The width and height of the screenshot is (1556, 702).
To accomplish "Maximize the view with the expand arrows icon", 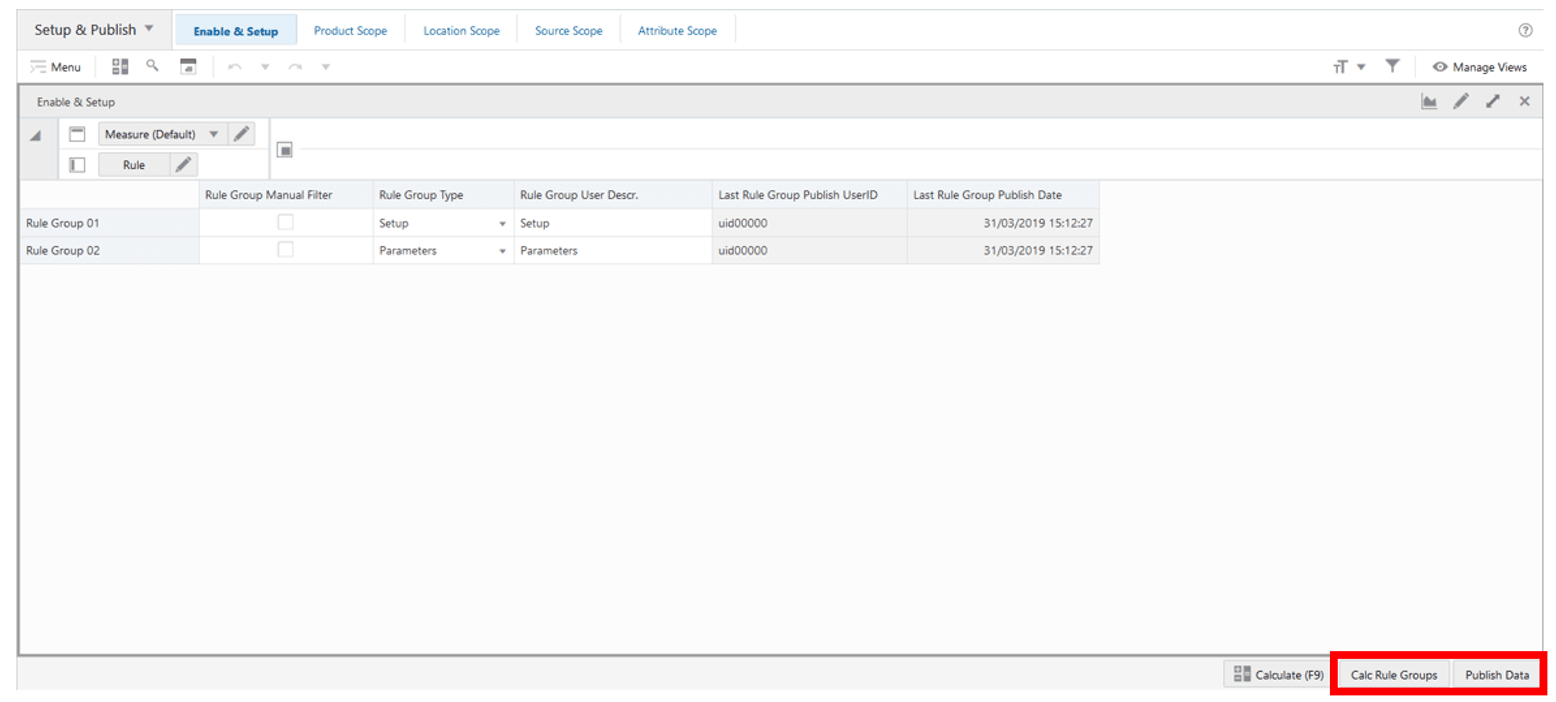I will [x=1493, y=101].
